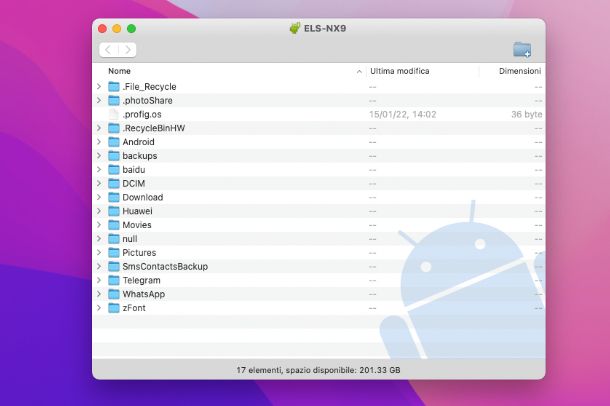Click the Download folder icon
610x406 pixels.
(x=114, y=197)
